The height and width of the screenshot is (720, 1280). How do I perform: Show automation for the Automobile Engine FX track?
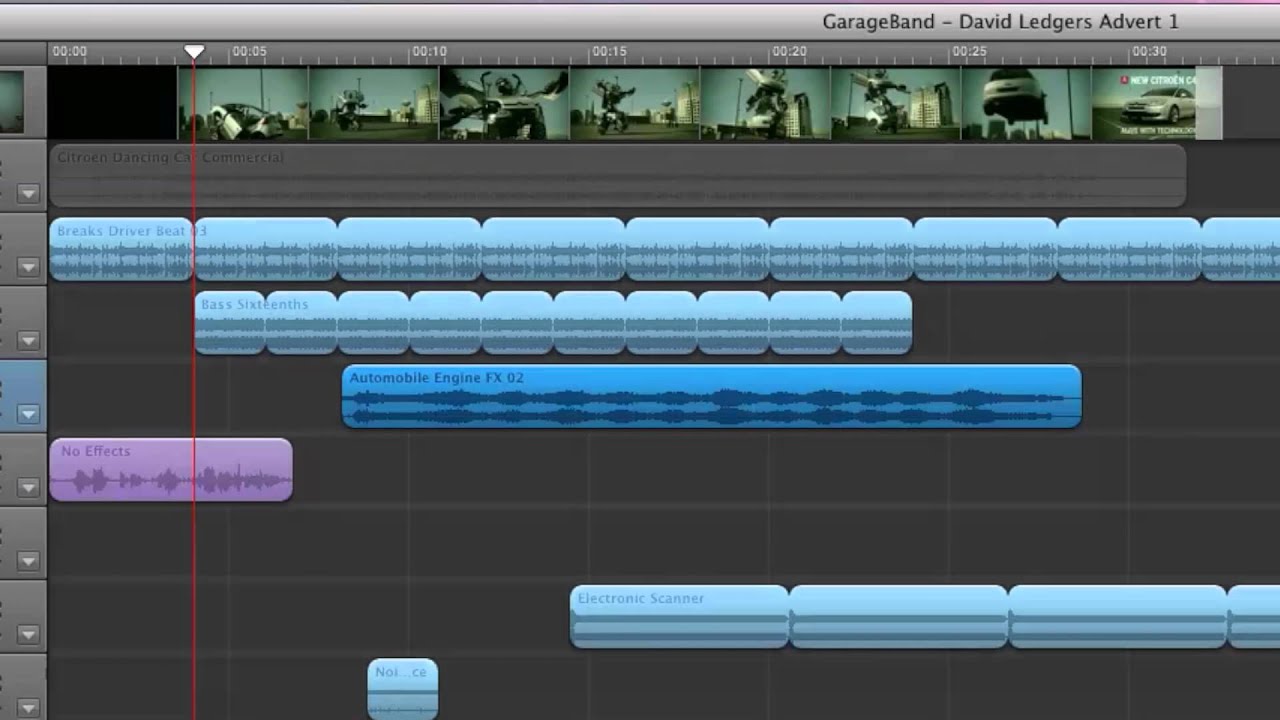pyautogui.click(x=28, y=414)
